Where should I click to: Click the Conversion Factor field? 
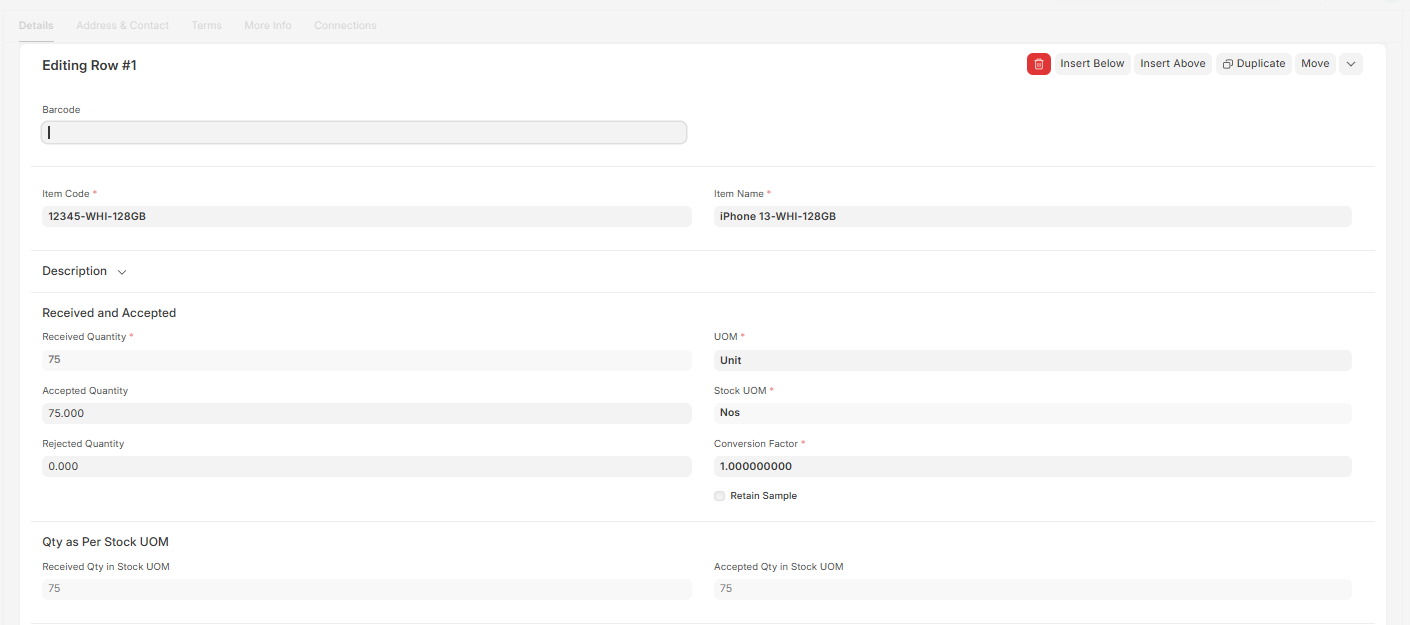coord(1032,466)
